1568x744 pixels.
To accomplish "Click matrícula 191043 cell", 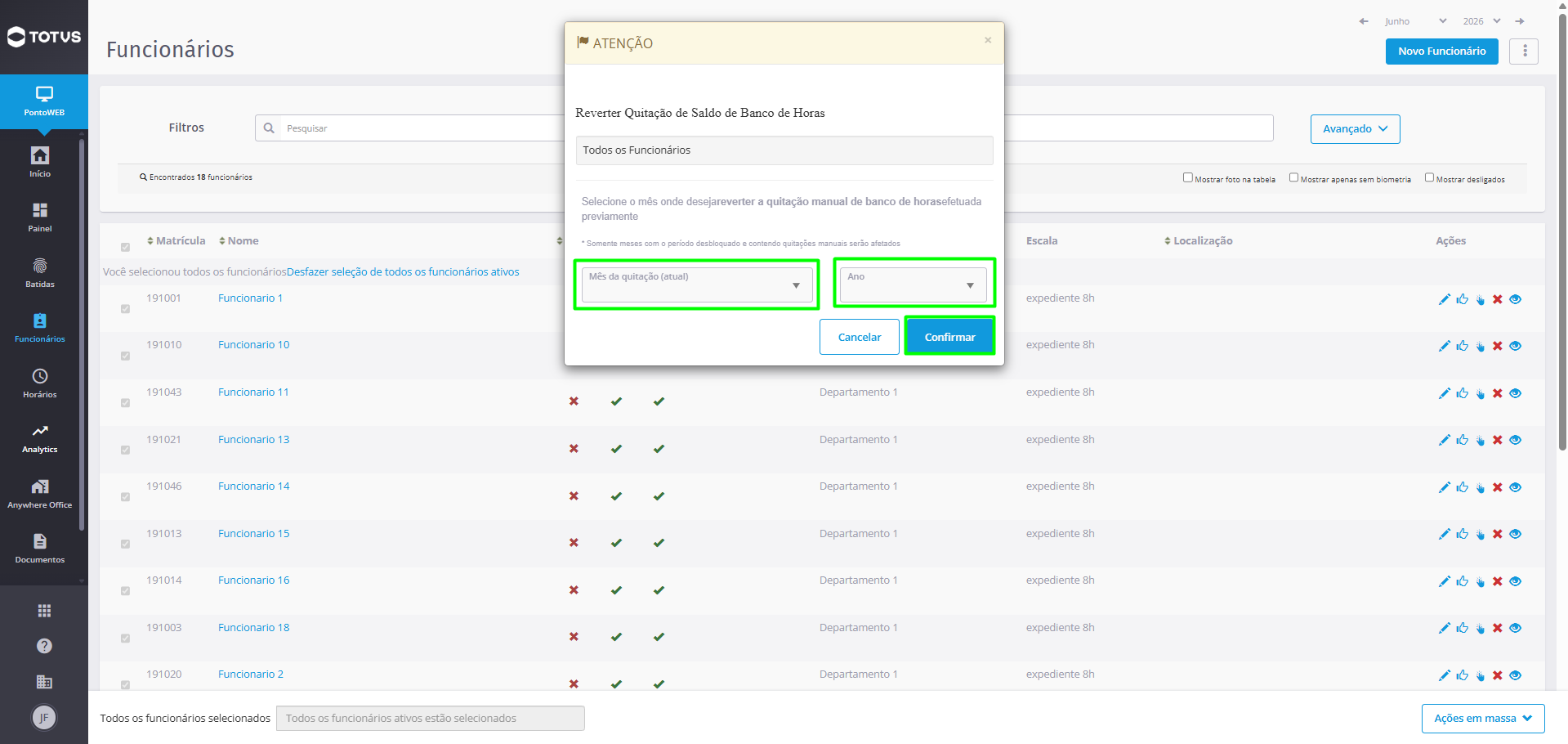I will pos(164,392).
